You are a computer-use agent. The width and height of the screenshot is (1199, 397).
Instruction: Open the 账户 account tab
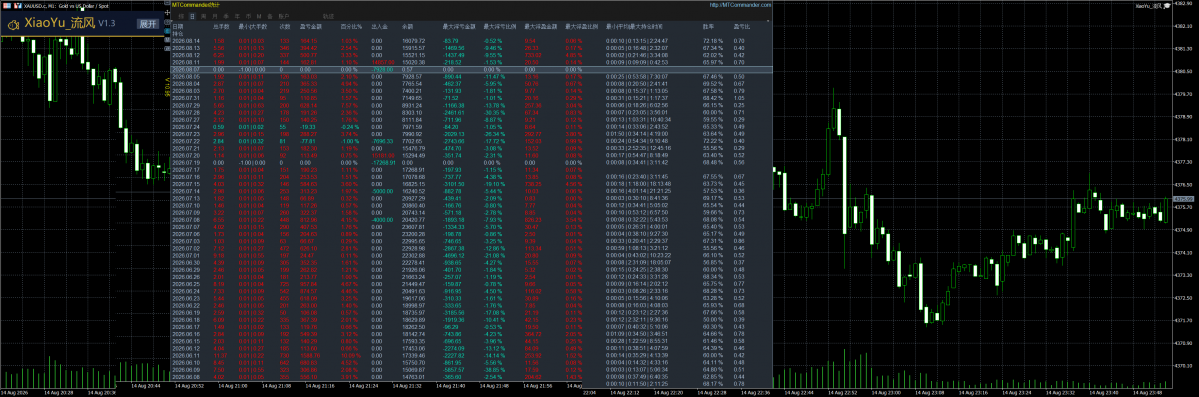point(284,16)
